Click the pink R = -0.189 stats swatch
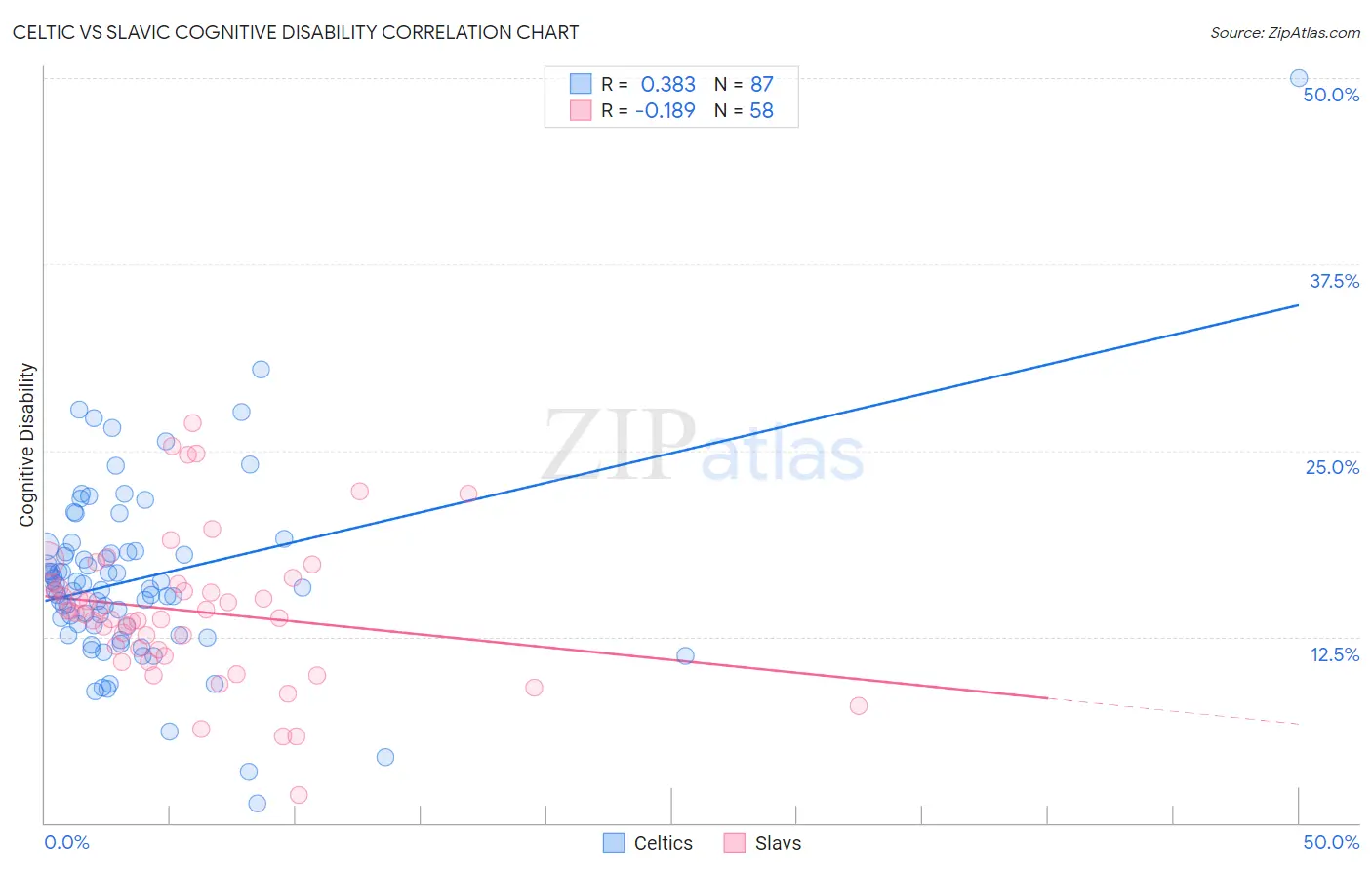1372x870 pixels. 581,110
